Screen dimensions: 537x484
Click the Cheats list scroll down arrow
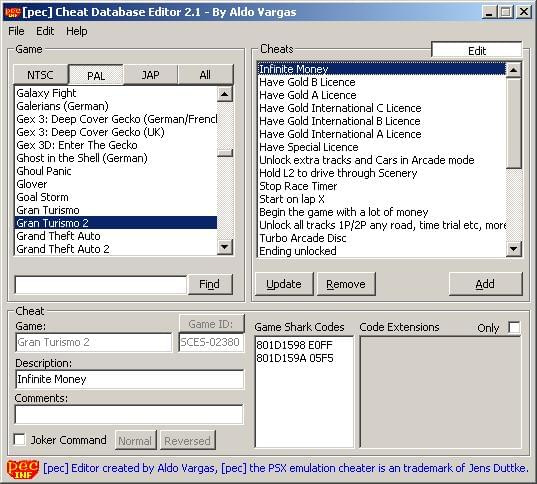513,249
